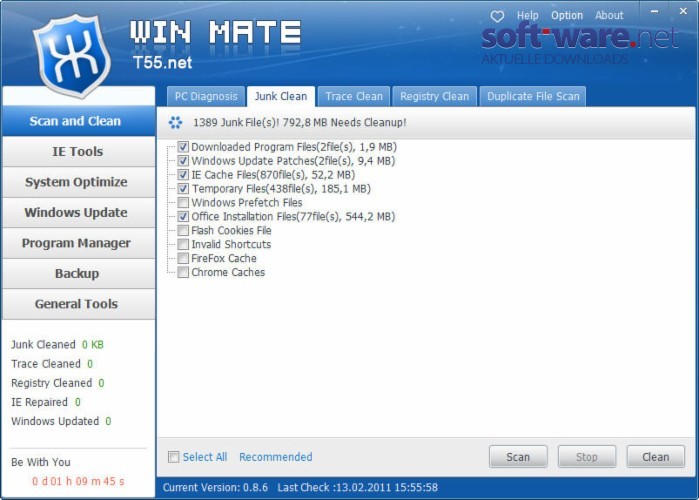Uncheck Office Installation Files checkbox
This screenshot has width=699, height=500.
click(183, 217)
